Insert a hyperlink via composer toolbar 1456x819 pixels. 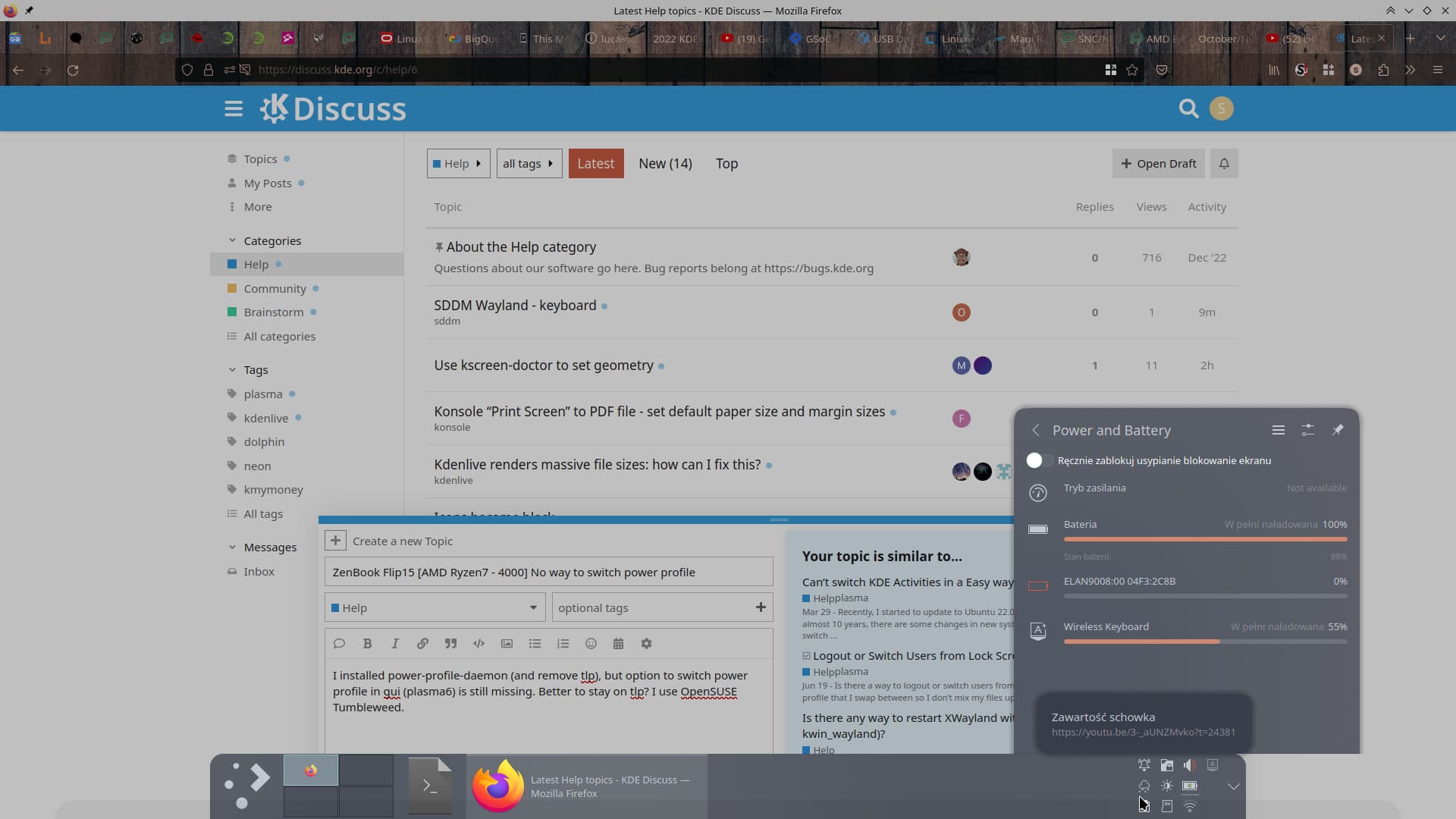[x=422, y=643]
